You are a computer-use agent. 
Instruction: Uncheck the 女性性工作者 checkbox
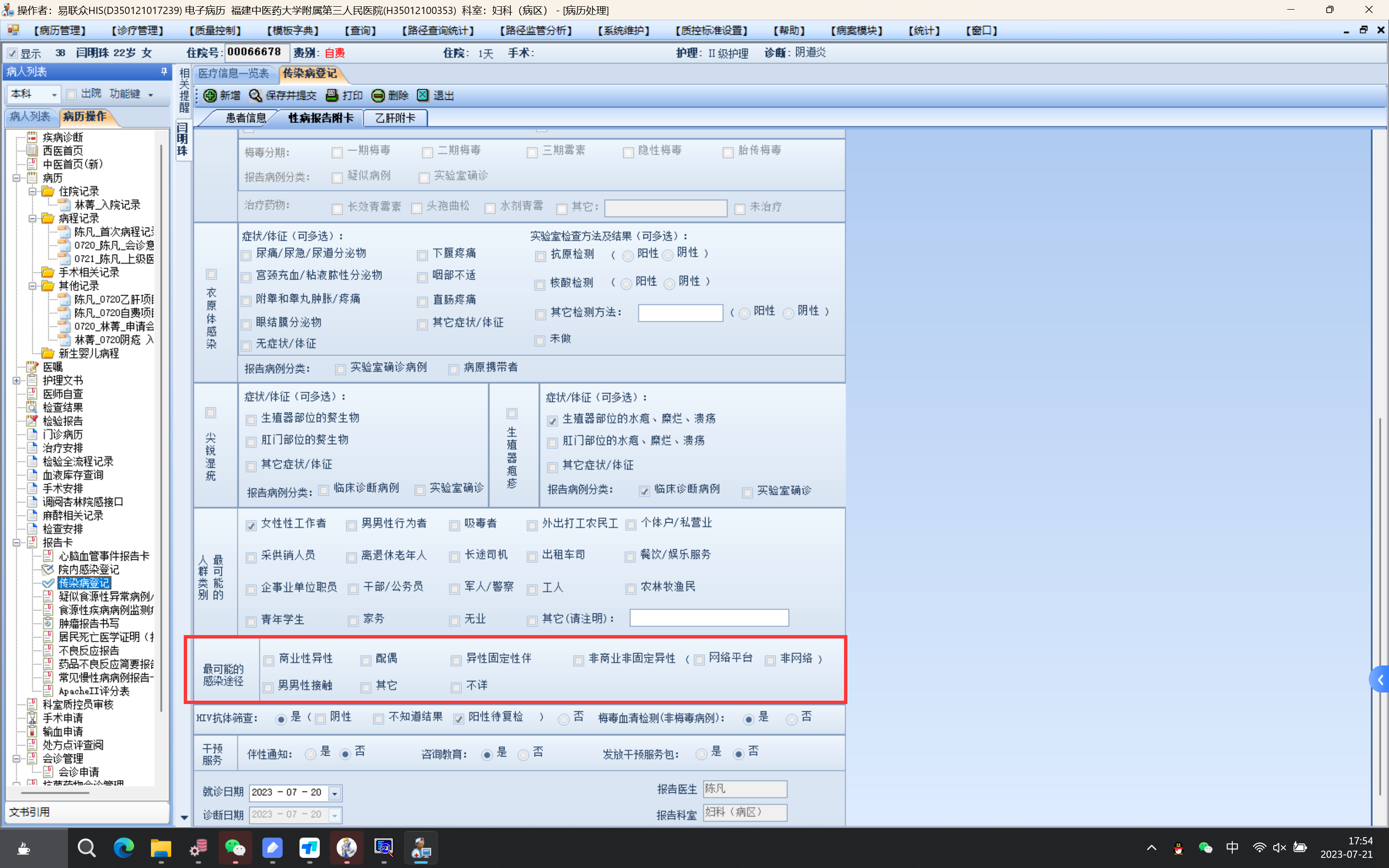point(251,525)
